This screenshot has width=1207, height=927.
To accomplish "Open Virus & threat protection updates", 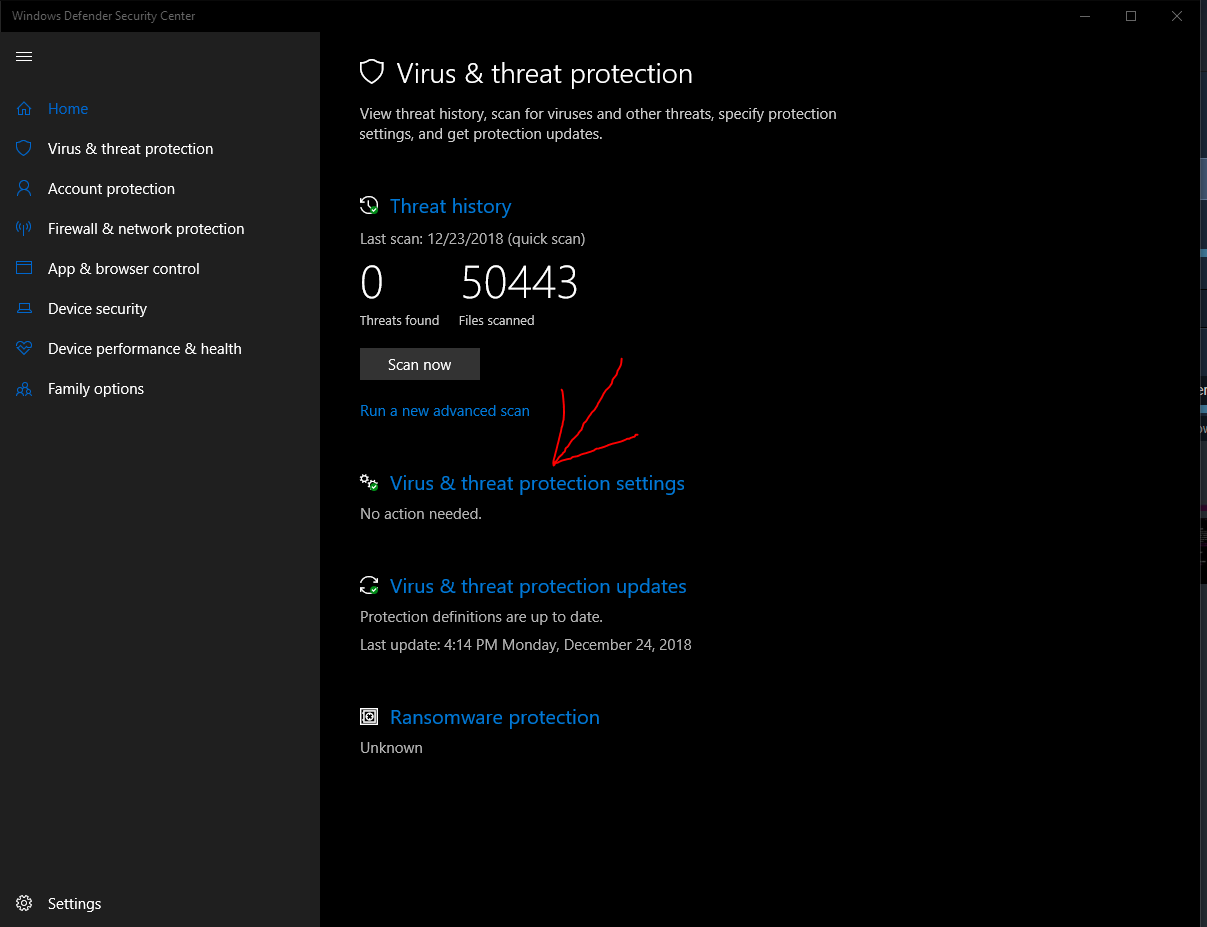I will point(538,587).
